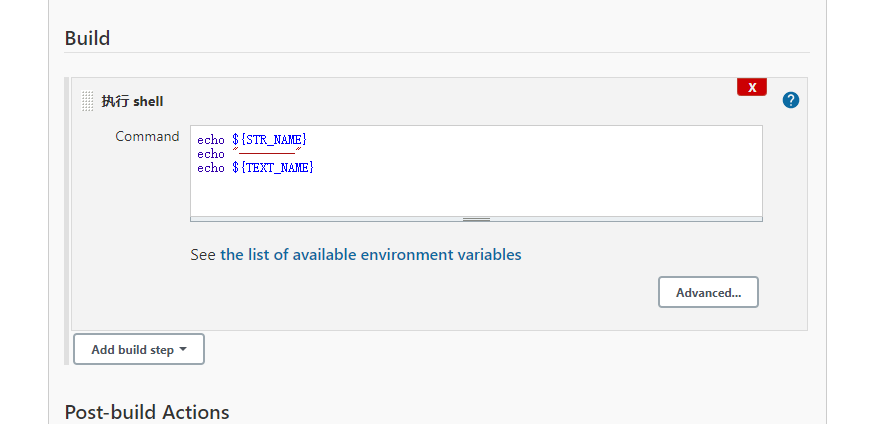Image resolution: width=889 pixels, height=424 pixels.
Task: Delete the 执行 shell build step
Action: [751, 87]
